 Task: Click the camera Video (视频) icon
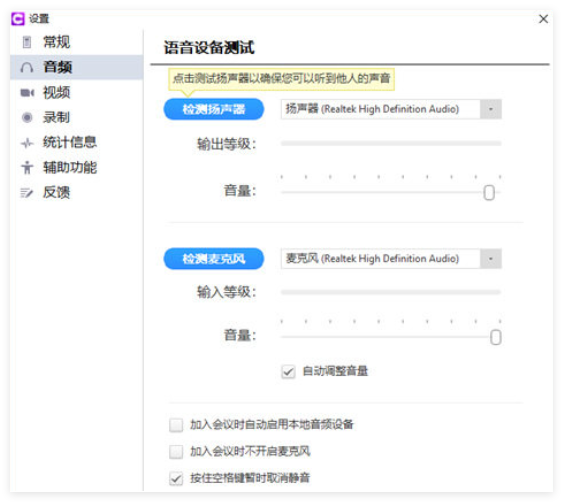27,93
